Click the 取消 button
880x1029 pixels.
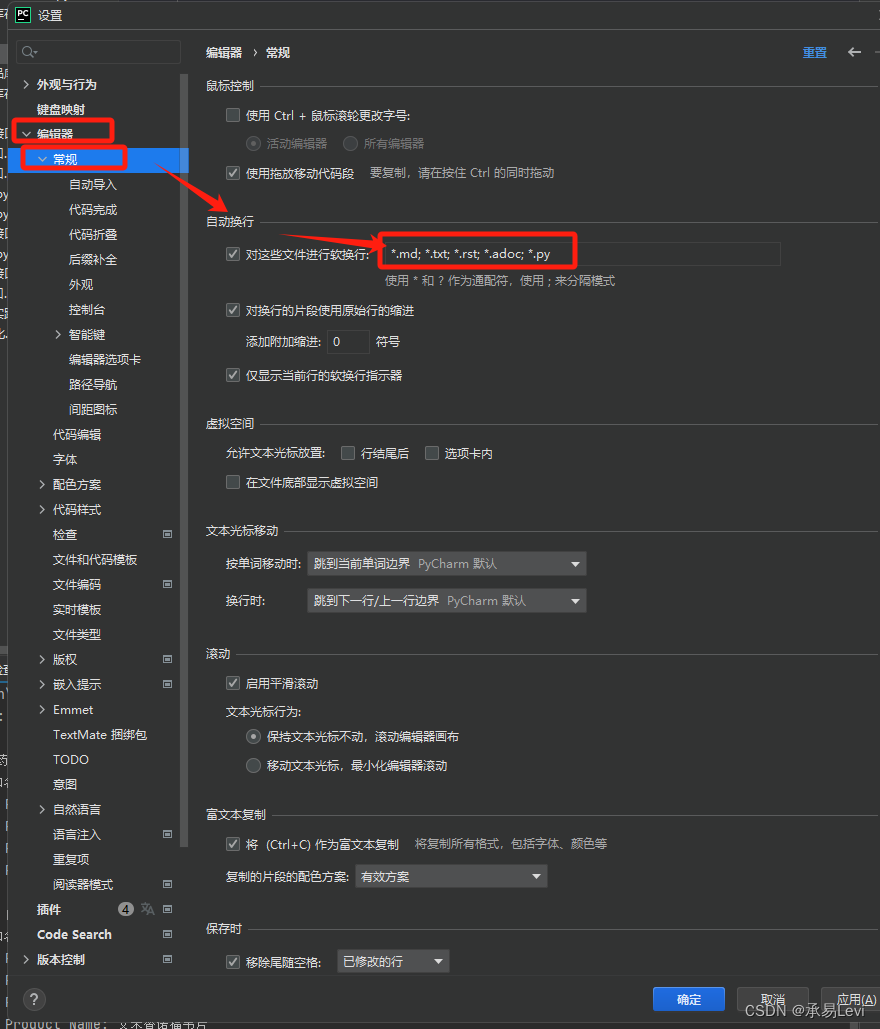point(772,999)
